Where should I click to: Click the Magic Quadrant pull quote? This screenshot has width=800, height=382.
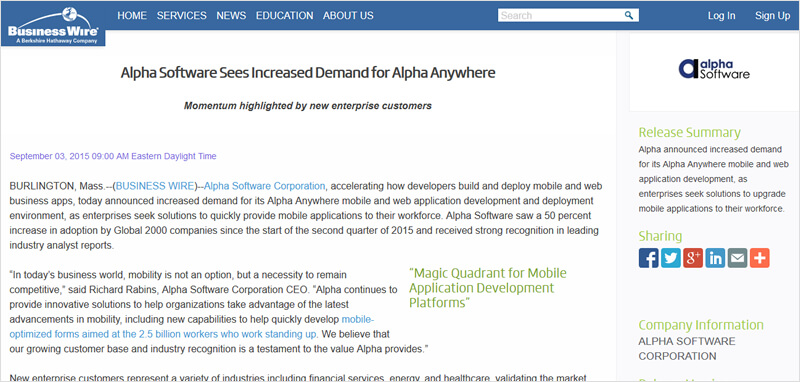click(x=488, y=288)
